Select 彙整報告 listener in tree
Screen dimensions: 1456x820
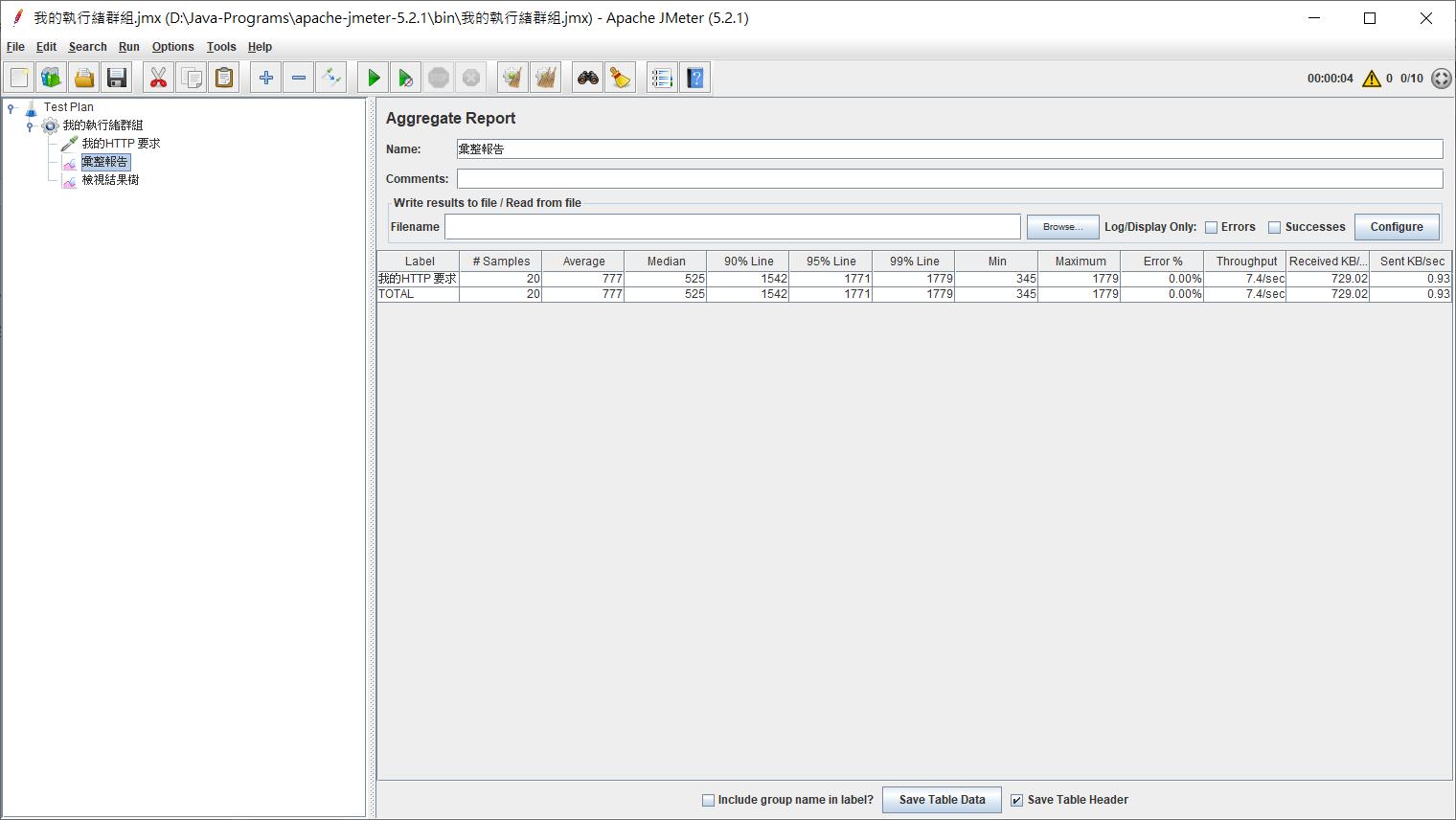pyautogui.click(x=104, y=162)
